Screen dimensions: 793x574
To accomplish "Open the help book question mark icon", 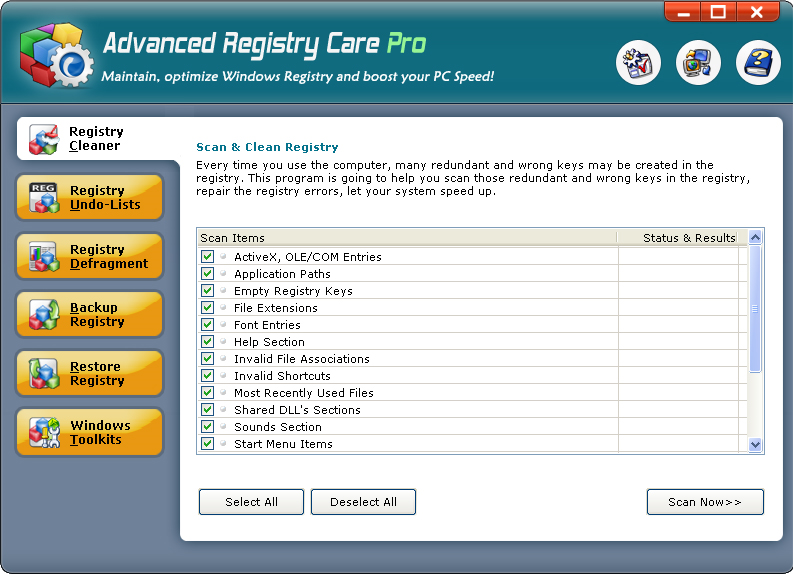I will click(x=757, y=64).
